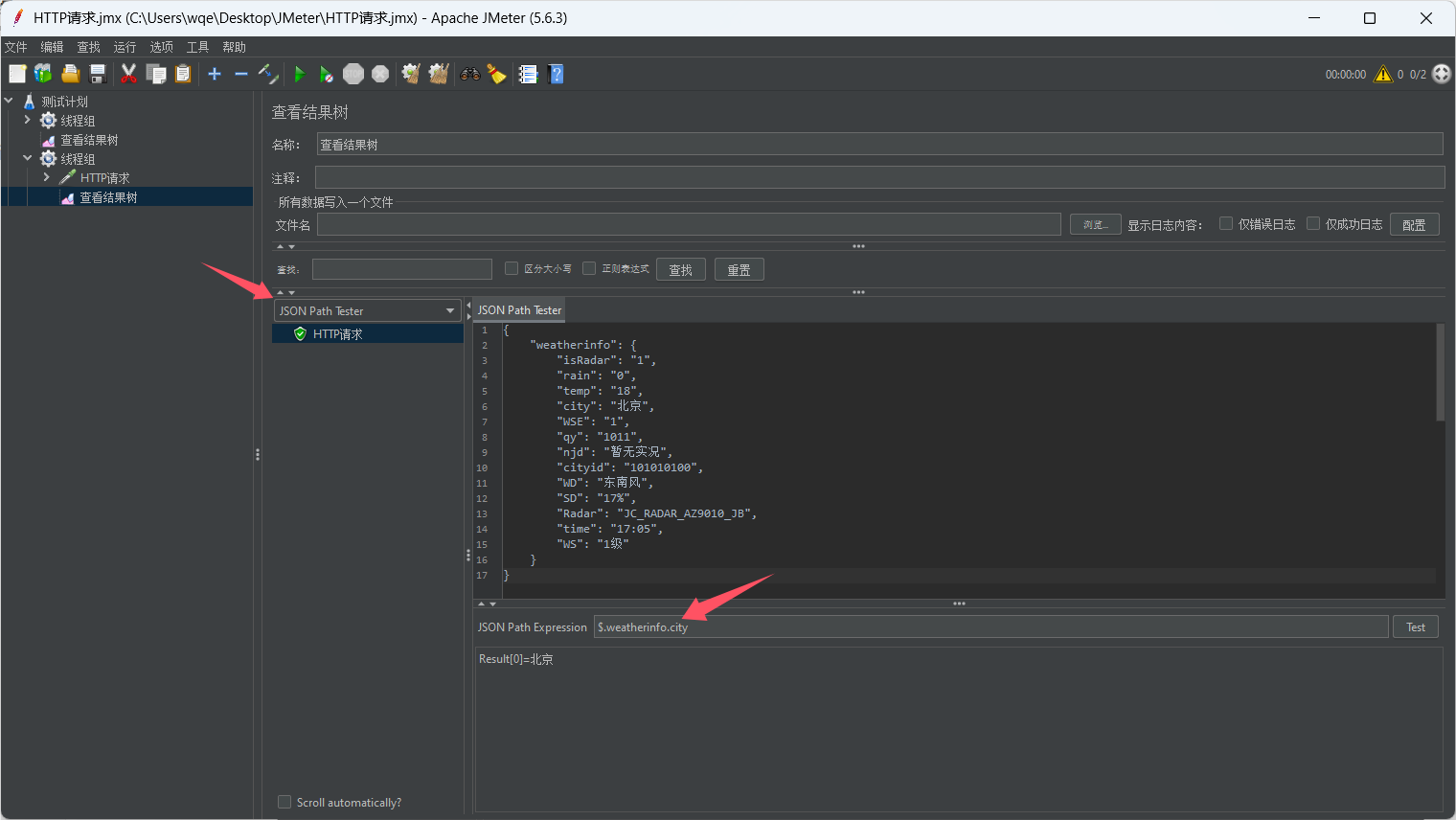
Task: Open Search with the binoculars icon
Action: click(x=470, y=74)
